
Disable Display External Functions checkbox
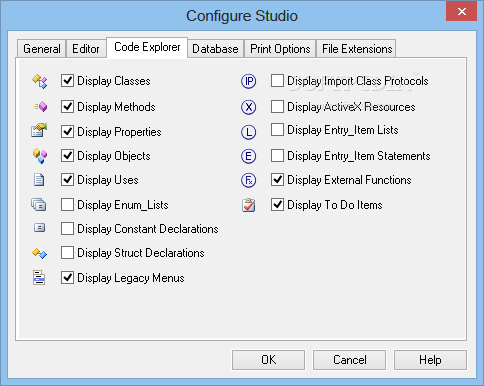coord(277,180)
